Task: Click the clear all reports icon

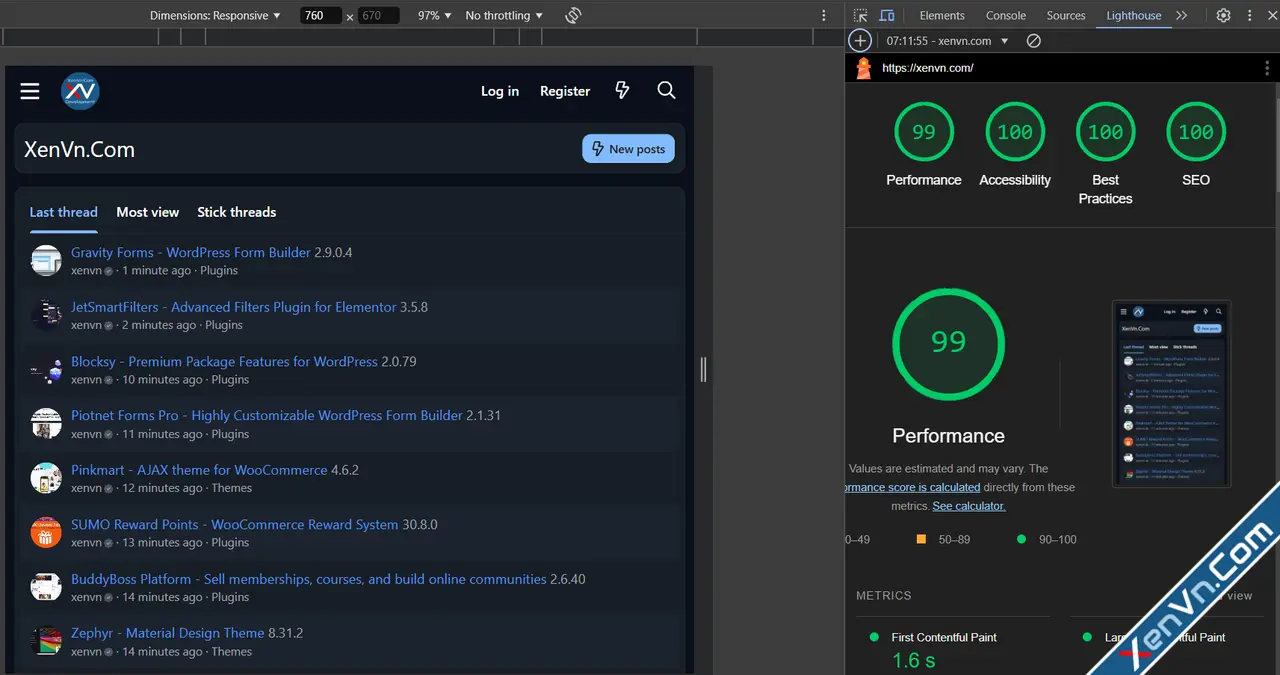Action: pyautogui.click(x=1034, y=41)
